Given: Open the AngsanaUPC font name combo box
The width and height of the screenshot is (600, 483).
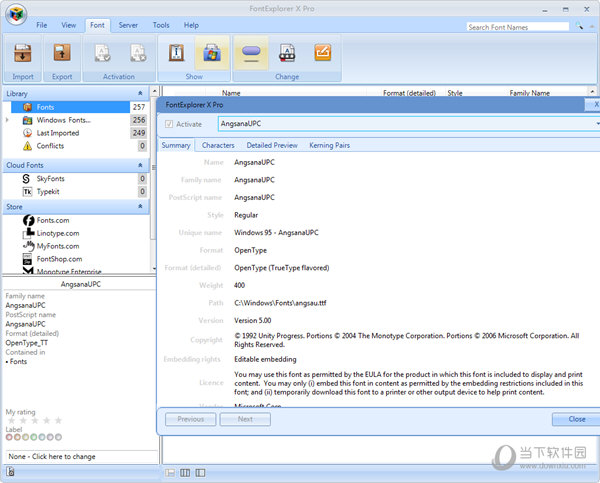Looking at the screenshot, I should coord(409,124).
